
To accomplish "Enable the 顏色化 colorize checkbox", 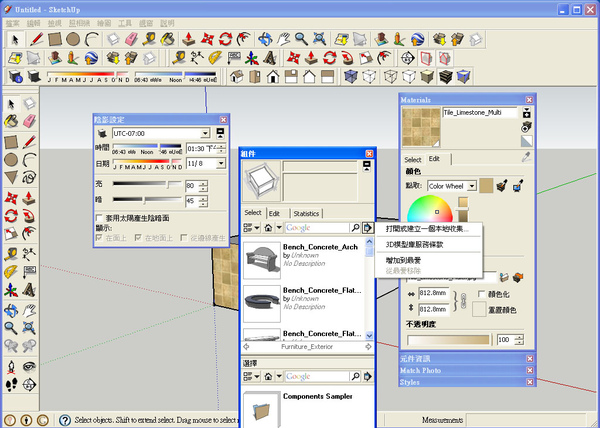I will tap(481, 294).
